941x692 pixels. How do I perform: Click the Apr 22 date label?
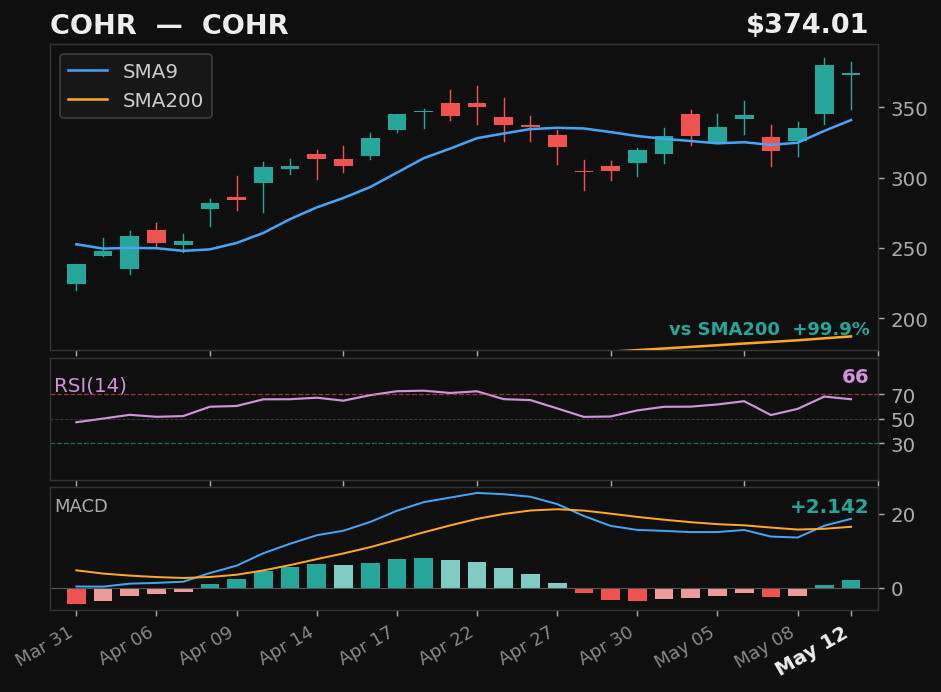pyautogui.click(x=446, y=644)
